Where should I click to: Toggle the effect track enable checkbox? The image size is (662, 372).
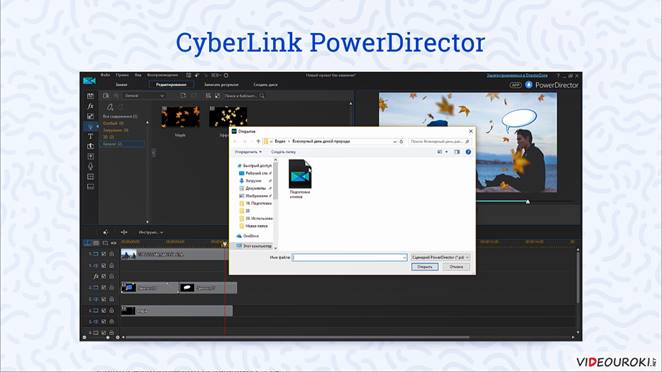tap(104, 276)
